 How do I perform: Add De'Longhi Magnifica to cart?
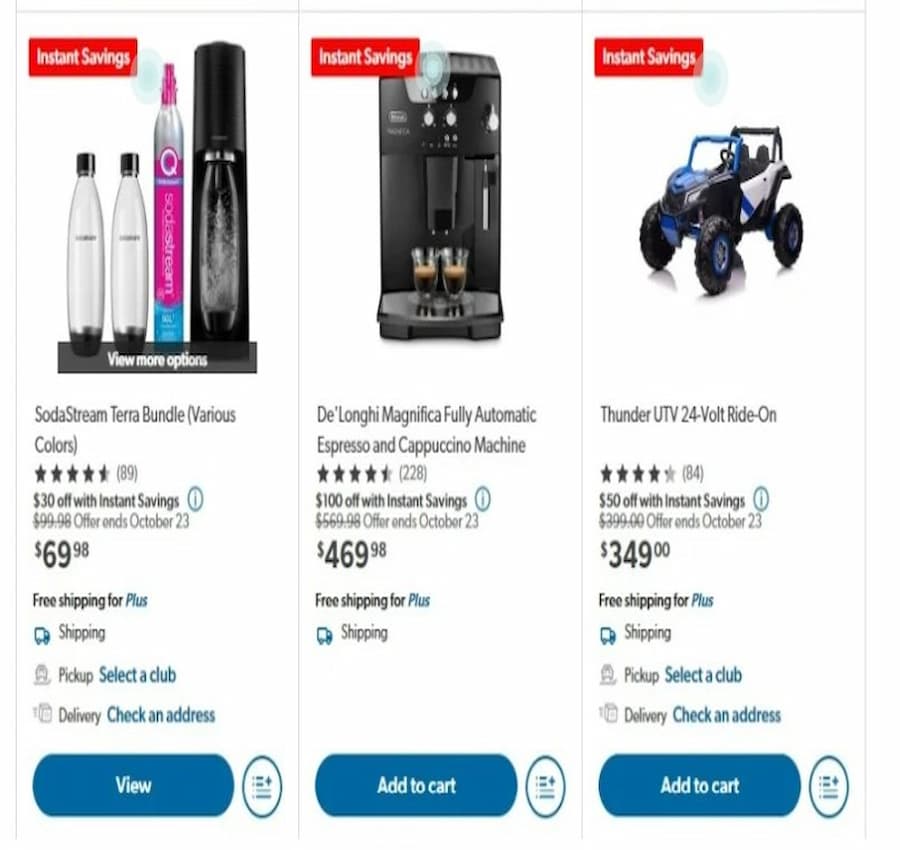click(416, 785)
